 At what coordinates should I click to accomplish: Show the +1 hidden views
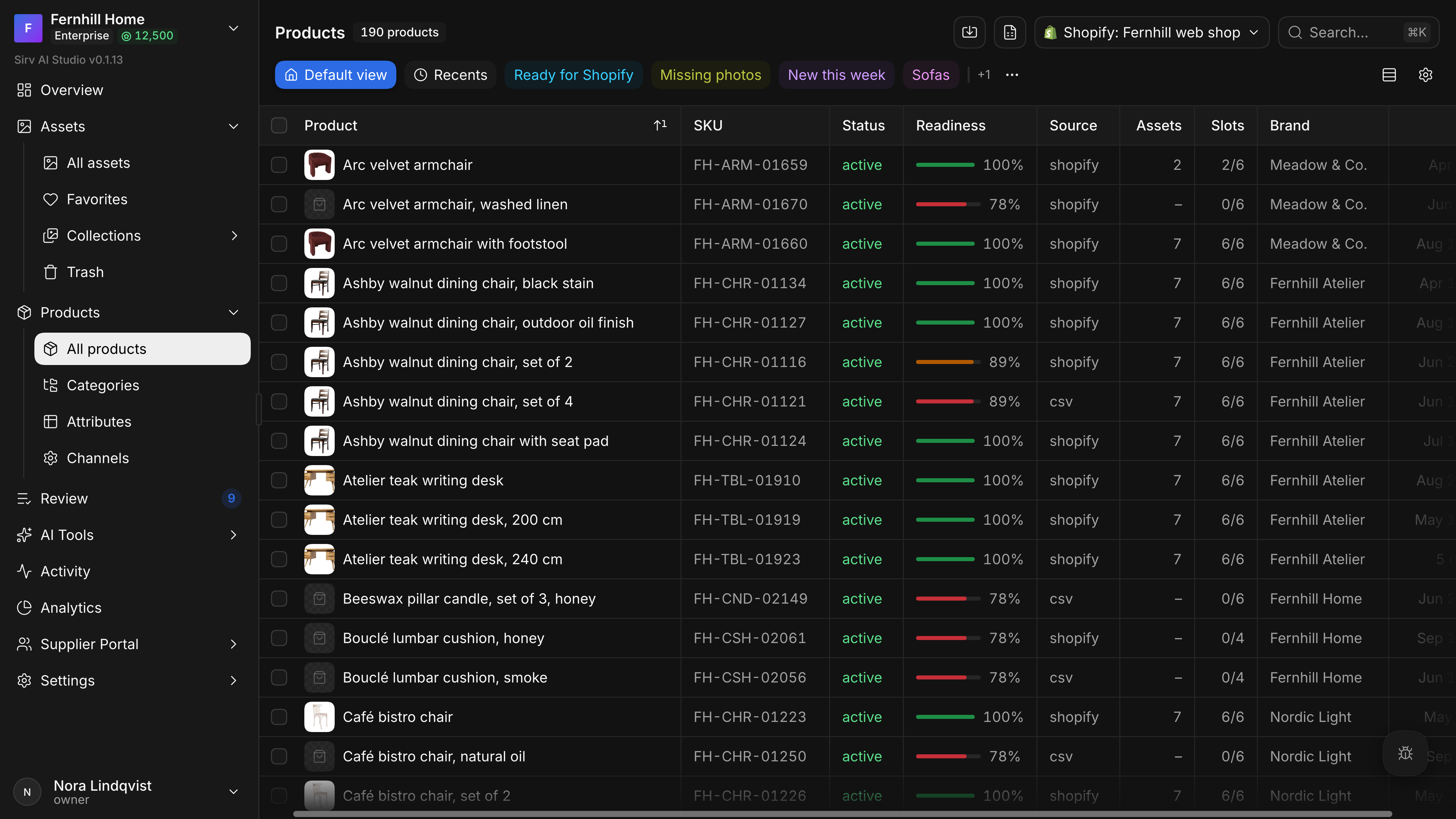(x=983, y=74)
